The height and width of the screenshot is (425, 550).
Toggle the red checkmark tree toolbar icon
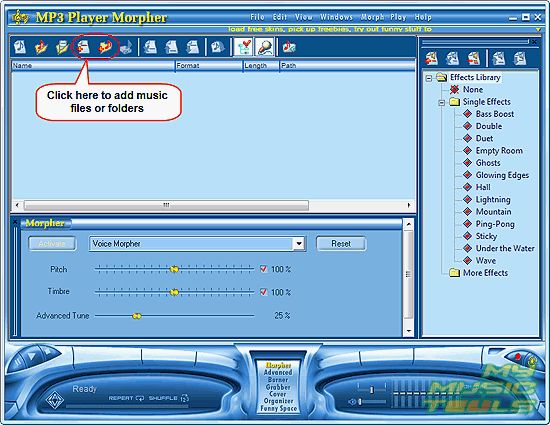[243, 47]
